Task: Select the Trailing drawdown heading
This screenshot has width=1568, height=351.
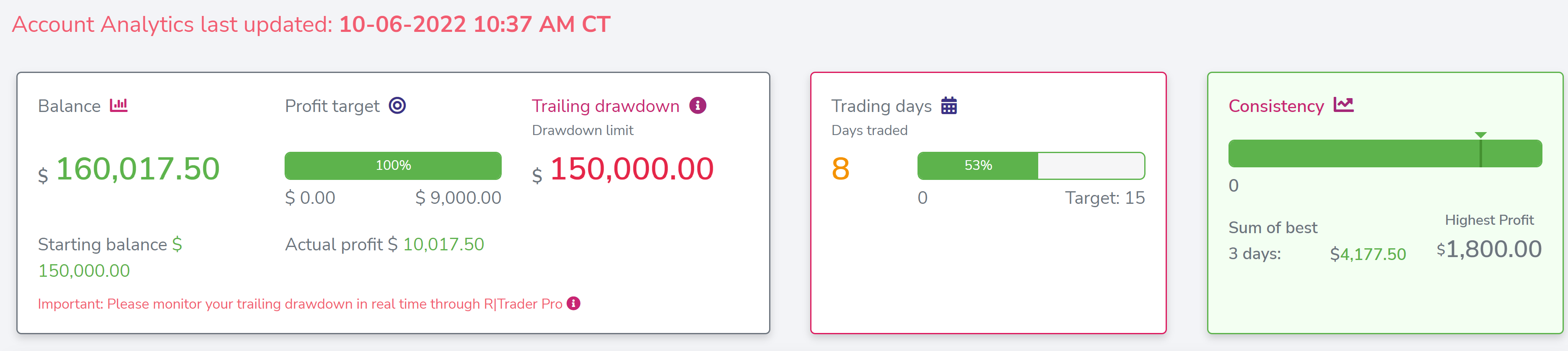Action: point(606,106)
